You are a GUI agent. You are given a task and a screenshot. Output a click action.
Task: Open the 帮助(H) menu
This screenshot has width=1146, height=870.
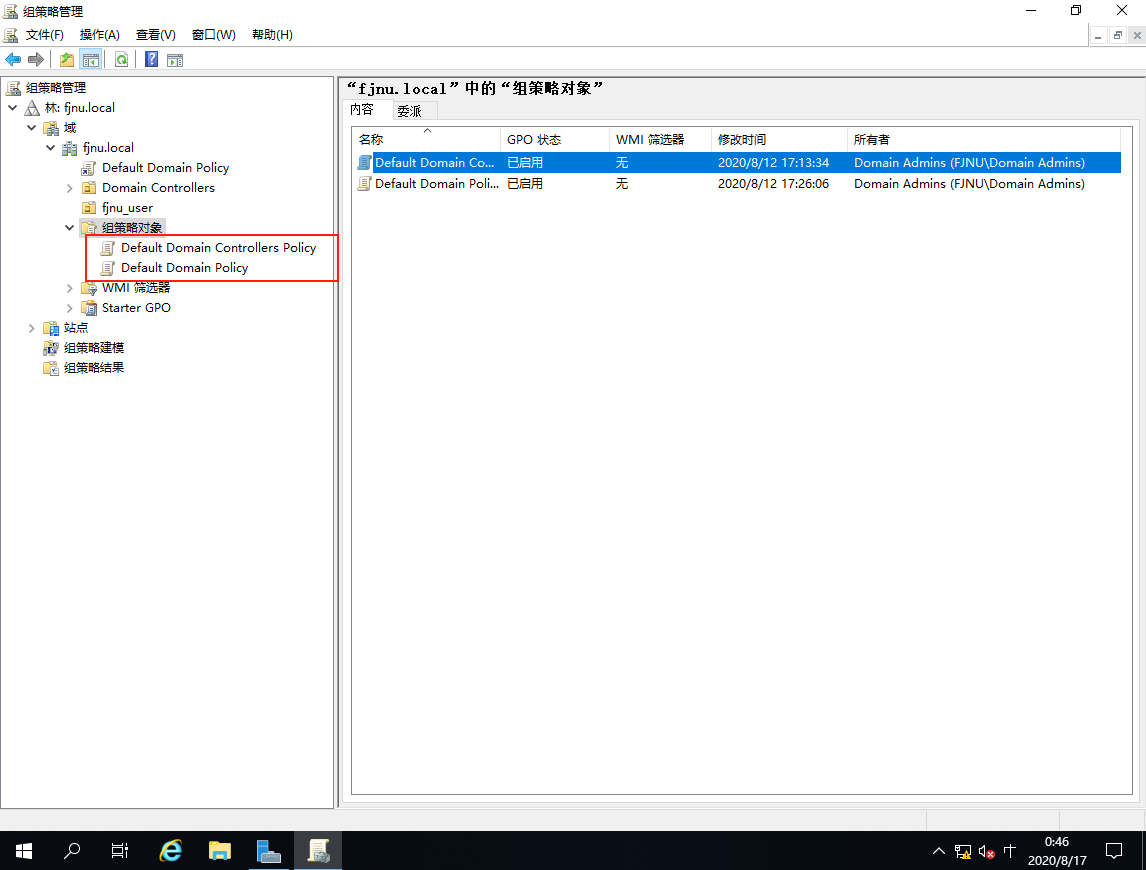pos(272,35)
